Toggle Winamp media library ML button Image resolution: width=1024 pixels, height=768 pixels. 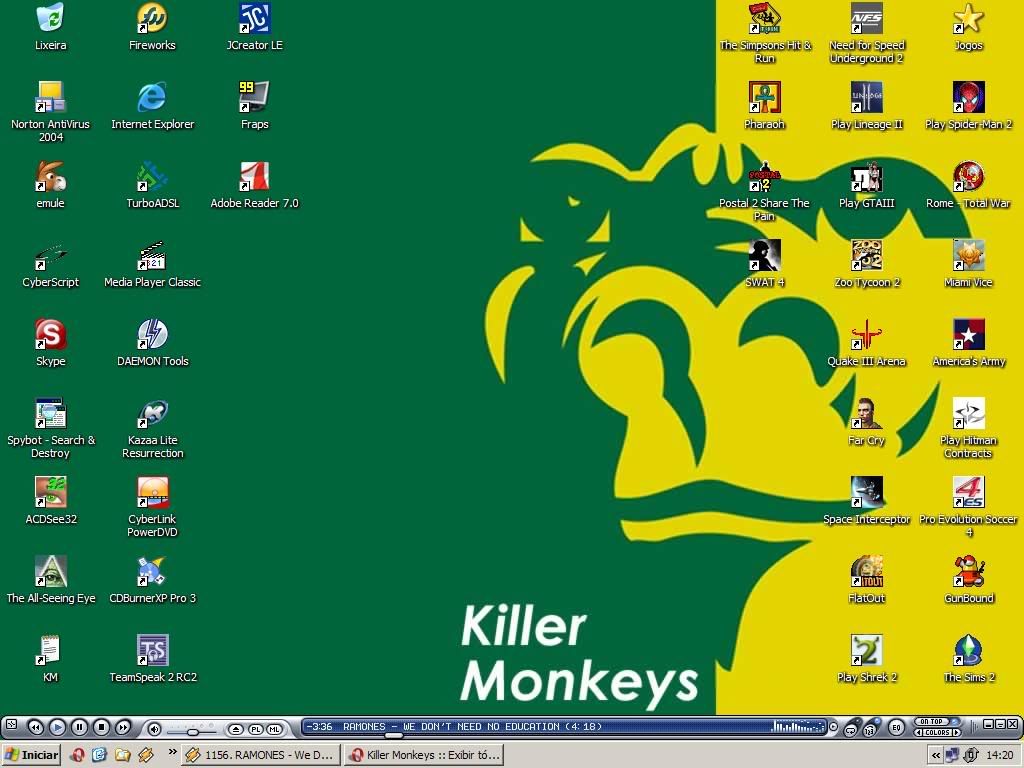tap(273, 728)
